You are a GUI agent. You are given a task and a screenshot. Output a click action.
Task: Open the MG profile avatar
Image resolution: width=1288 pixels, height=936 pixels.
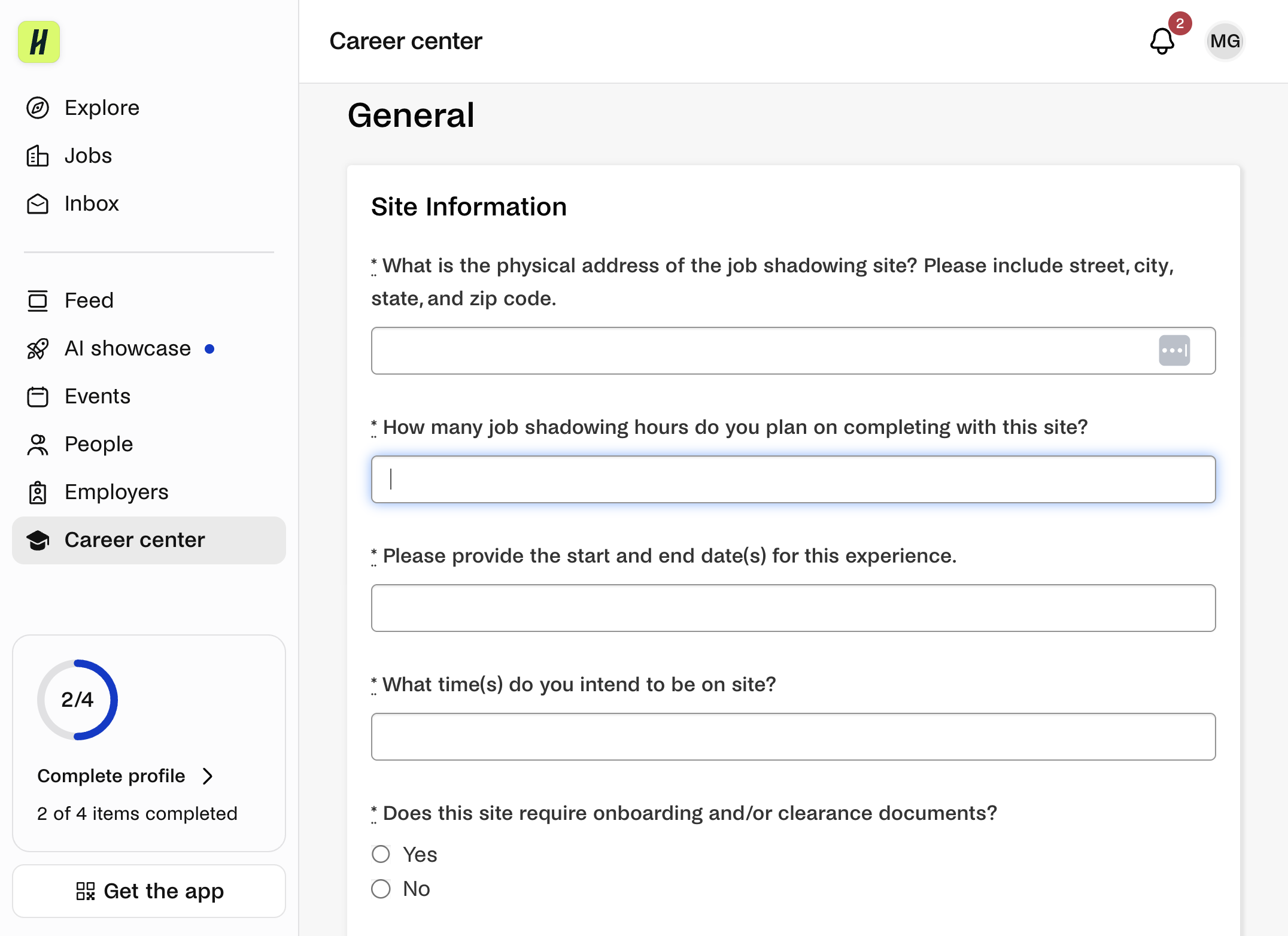pyautogui.click(x=1225, y=41)
